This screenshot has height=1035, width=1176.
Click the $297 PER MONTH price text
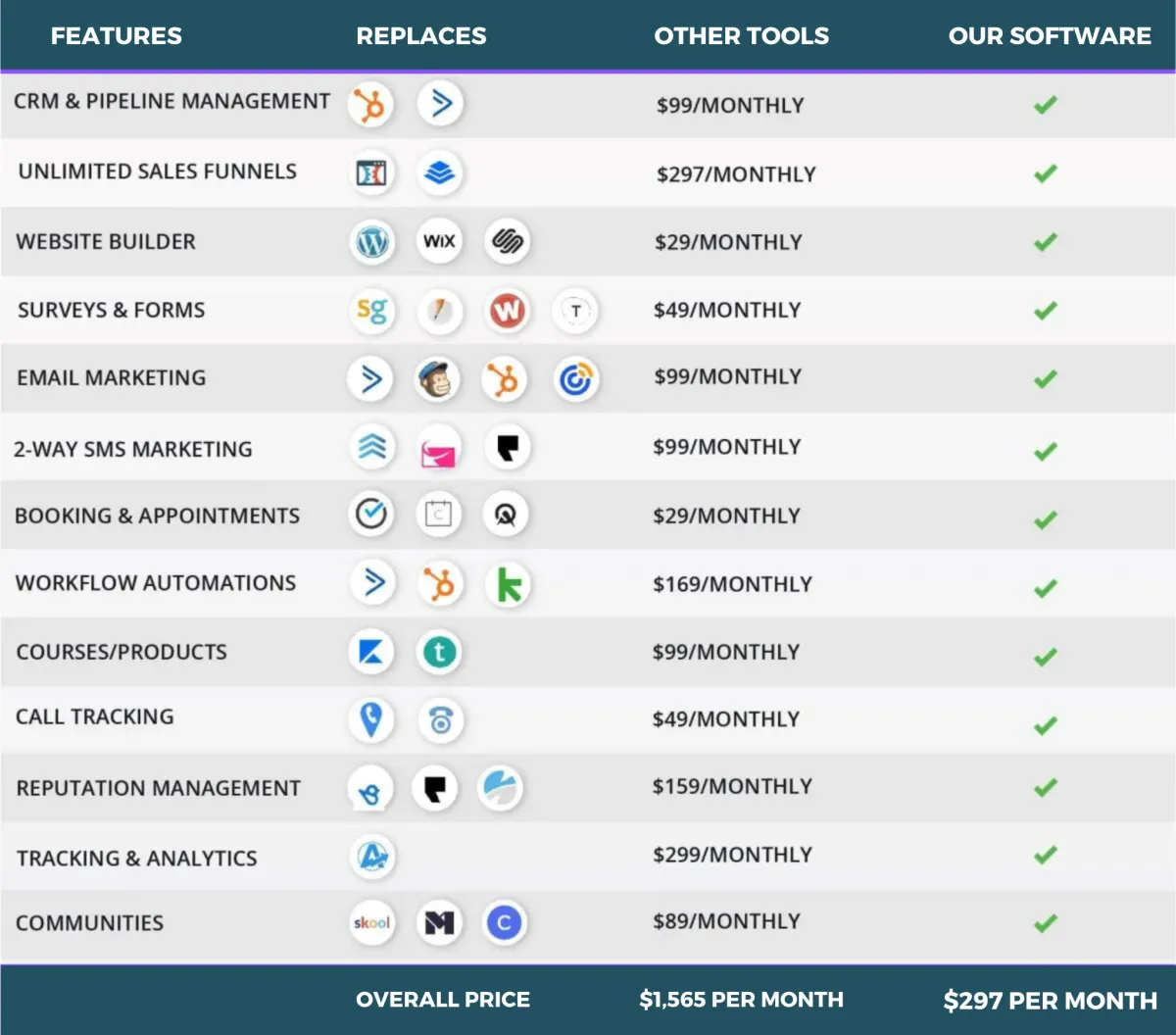coord(1050,1001)
